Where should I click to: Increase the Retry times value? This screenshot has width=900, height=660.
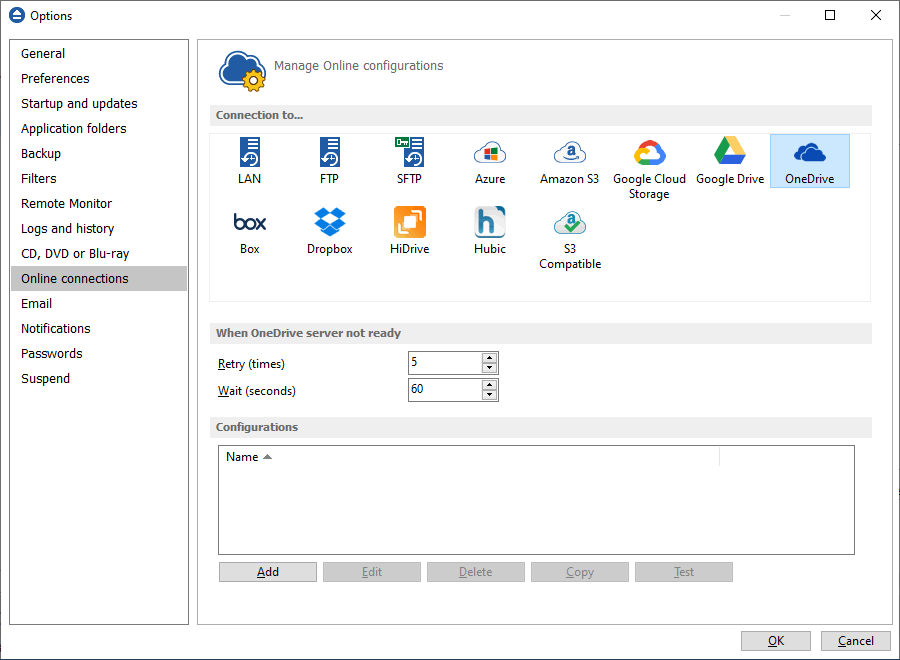pyautogui.click(x=489, y=358)
